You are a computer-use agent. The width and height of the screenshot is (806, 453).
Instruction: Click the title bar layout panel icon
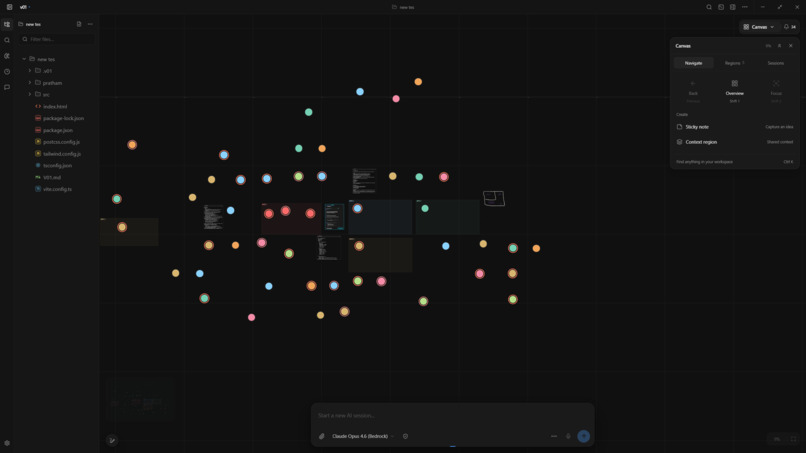click(x=732, y=7)
